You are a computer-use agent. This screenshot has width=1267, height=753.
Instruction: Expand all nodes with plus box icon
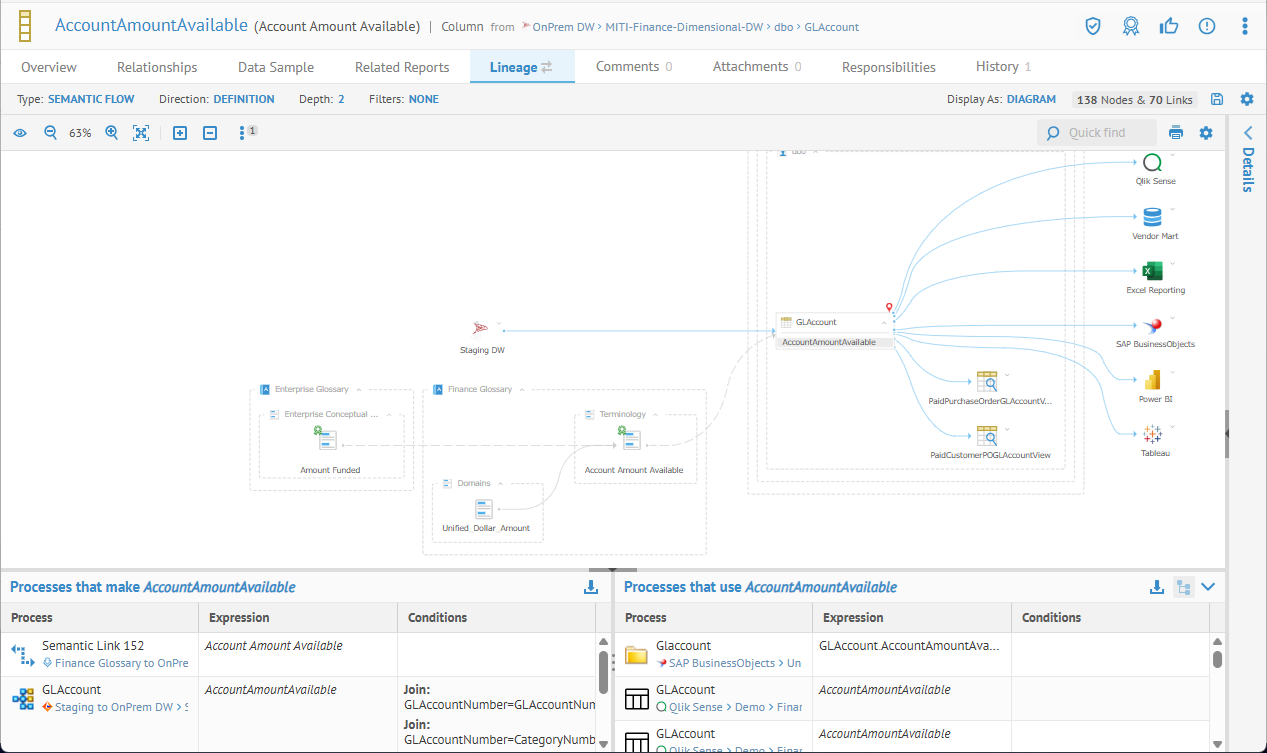(x=180, y=133)
